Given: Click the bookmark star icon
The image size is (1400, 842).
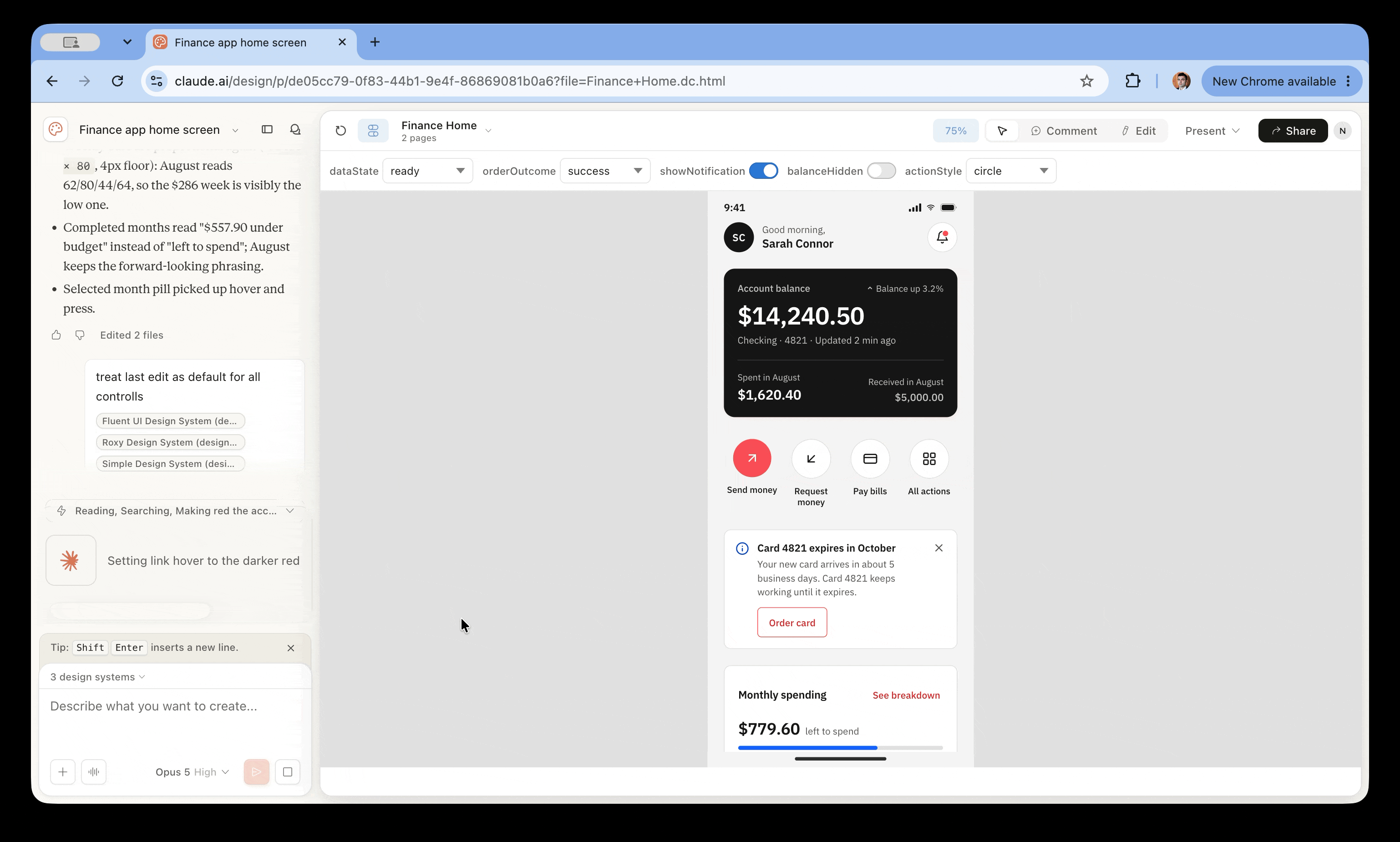Looking at the screenshot, I should pos(1086,81).
